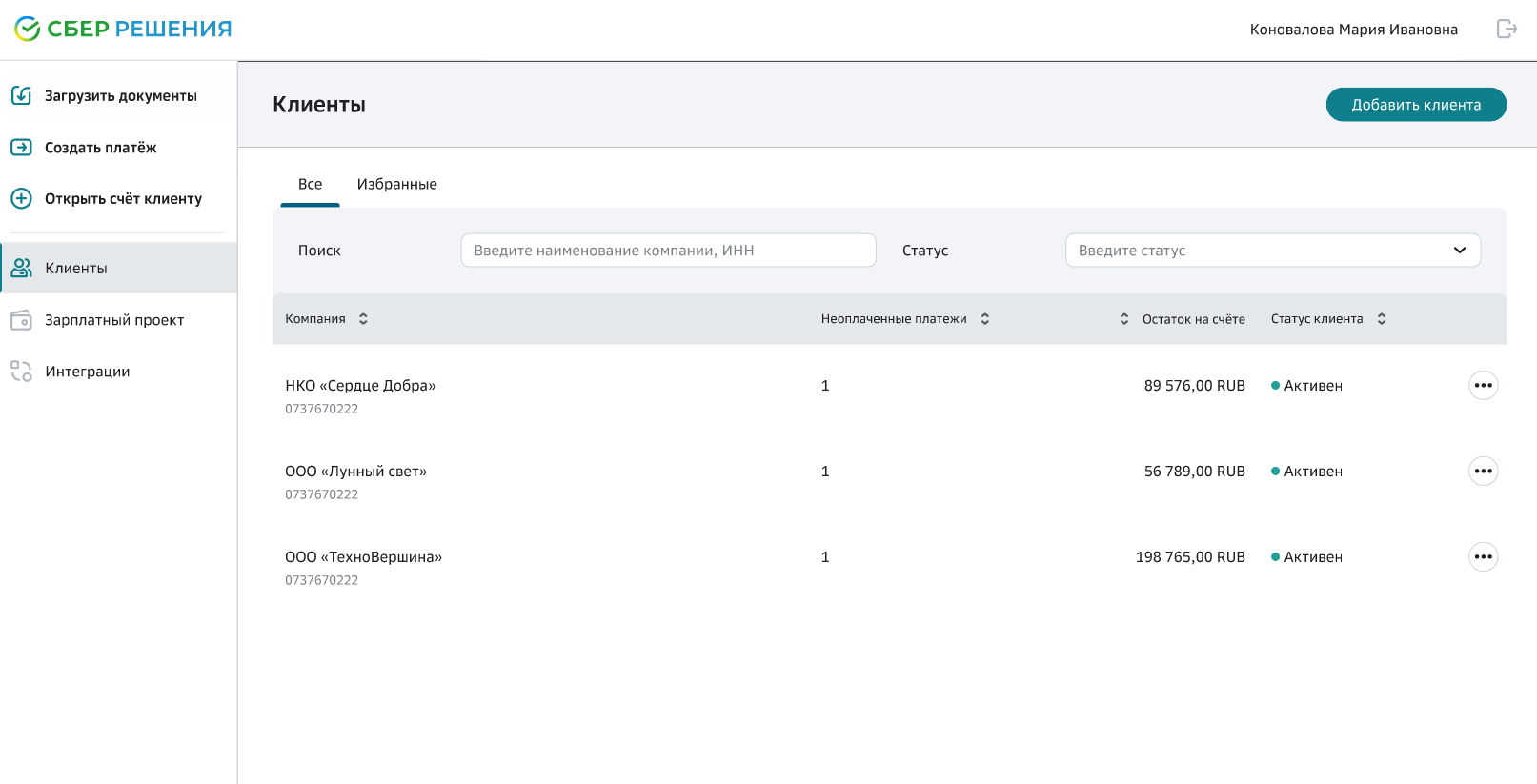
Task: Sort the table by Компания column
Action: 363,319
